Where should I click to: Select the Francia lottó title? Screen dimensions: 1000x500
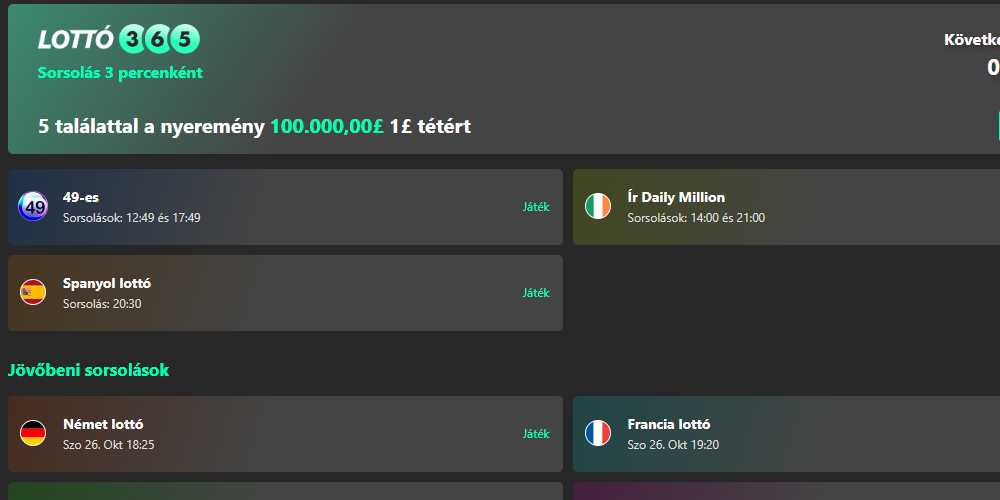(669, 424)
